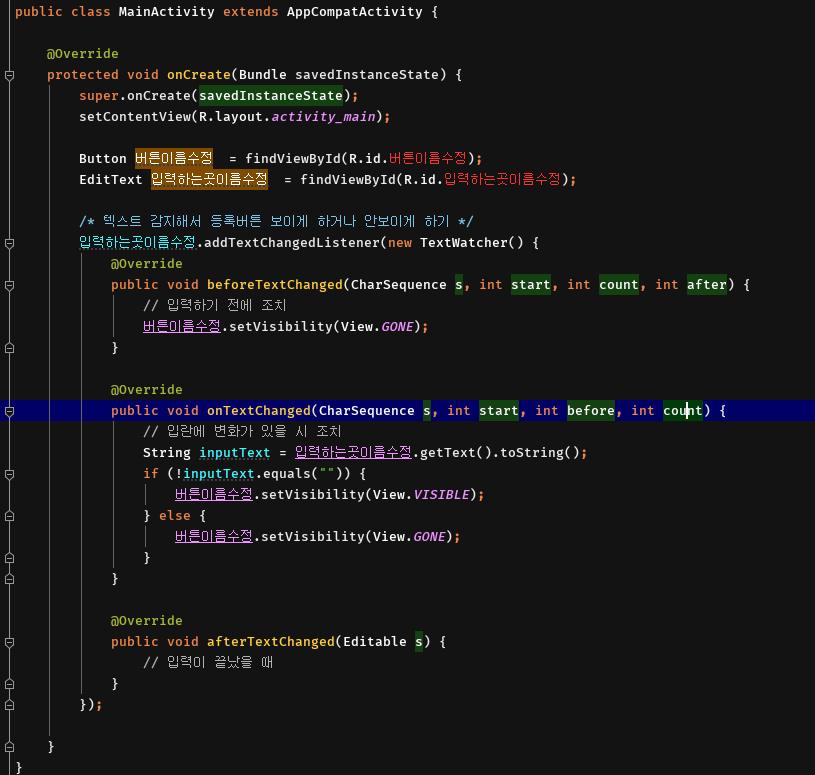The width and height of the screenshot is (815, 775).
Task: Click comment 입력하기 전에 조치
Action: pyautogui.click(x=215, y=305)
